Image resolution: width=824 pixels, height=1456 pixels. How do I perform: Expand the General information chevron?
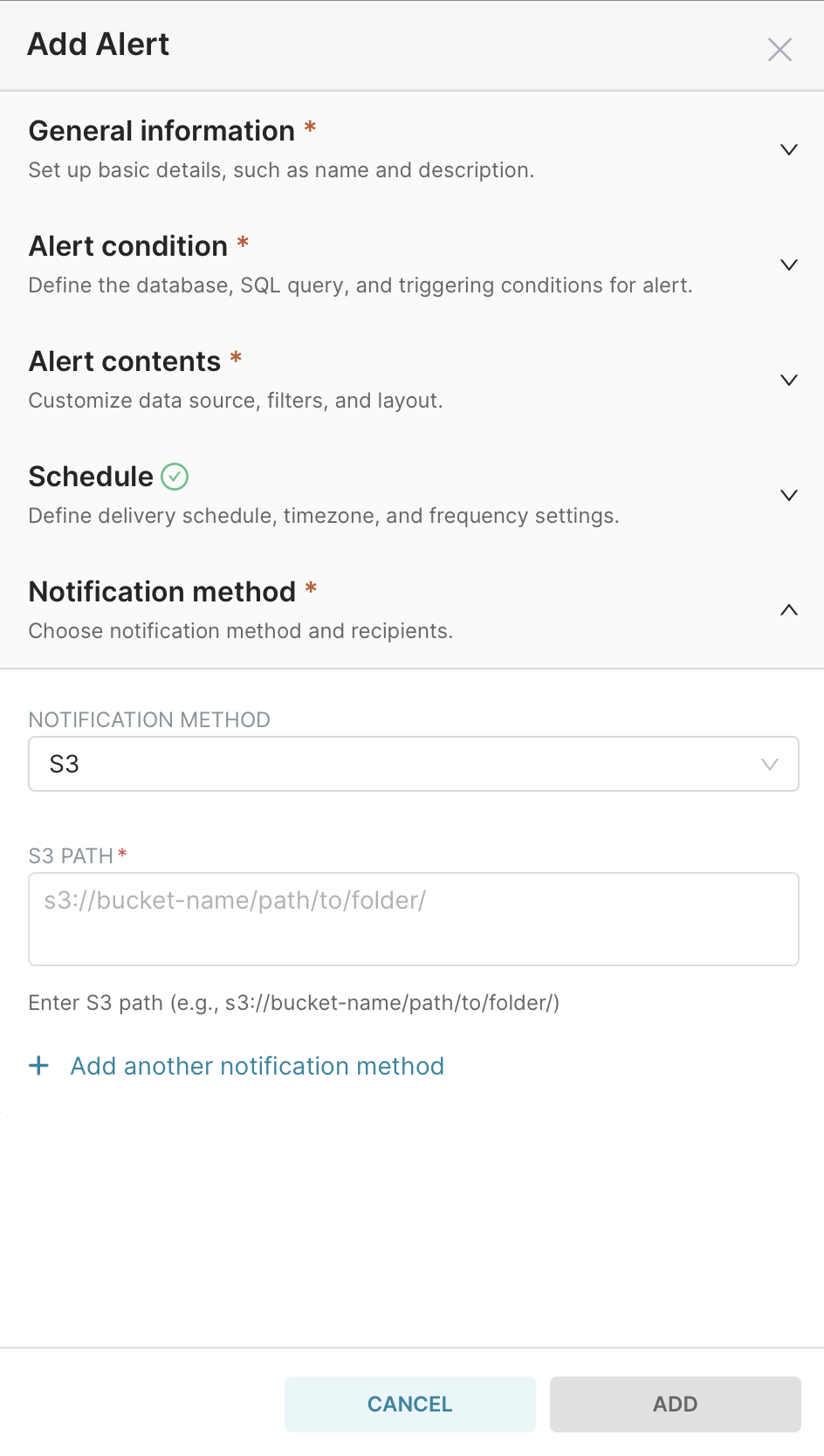(x=788, y=150)
